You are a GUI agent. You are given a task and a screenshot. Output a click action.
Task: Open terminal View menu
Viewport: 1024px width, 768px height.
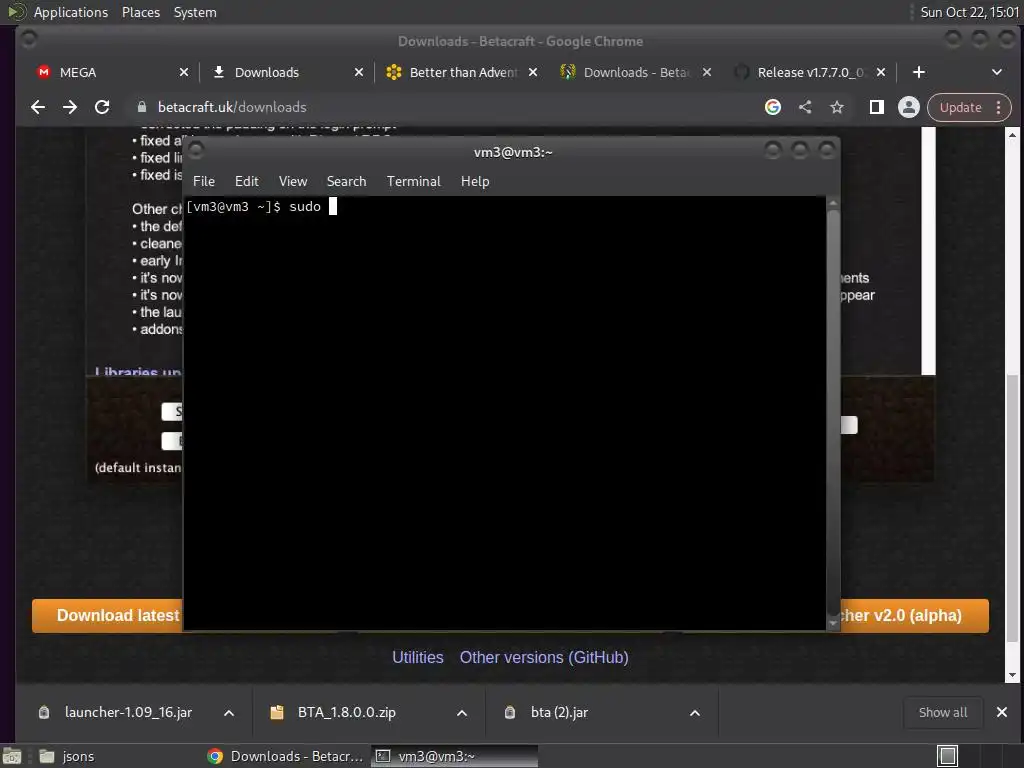point(293,182)
